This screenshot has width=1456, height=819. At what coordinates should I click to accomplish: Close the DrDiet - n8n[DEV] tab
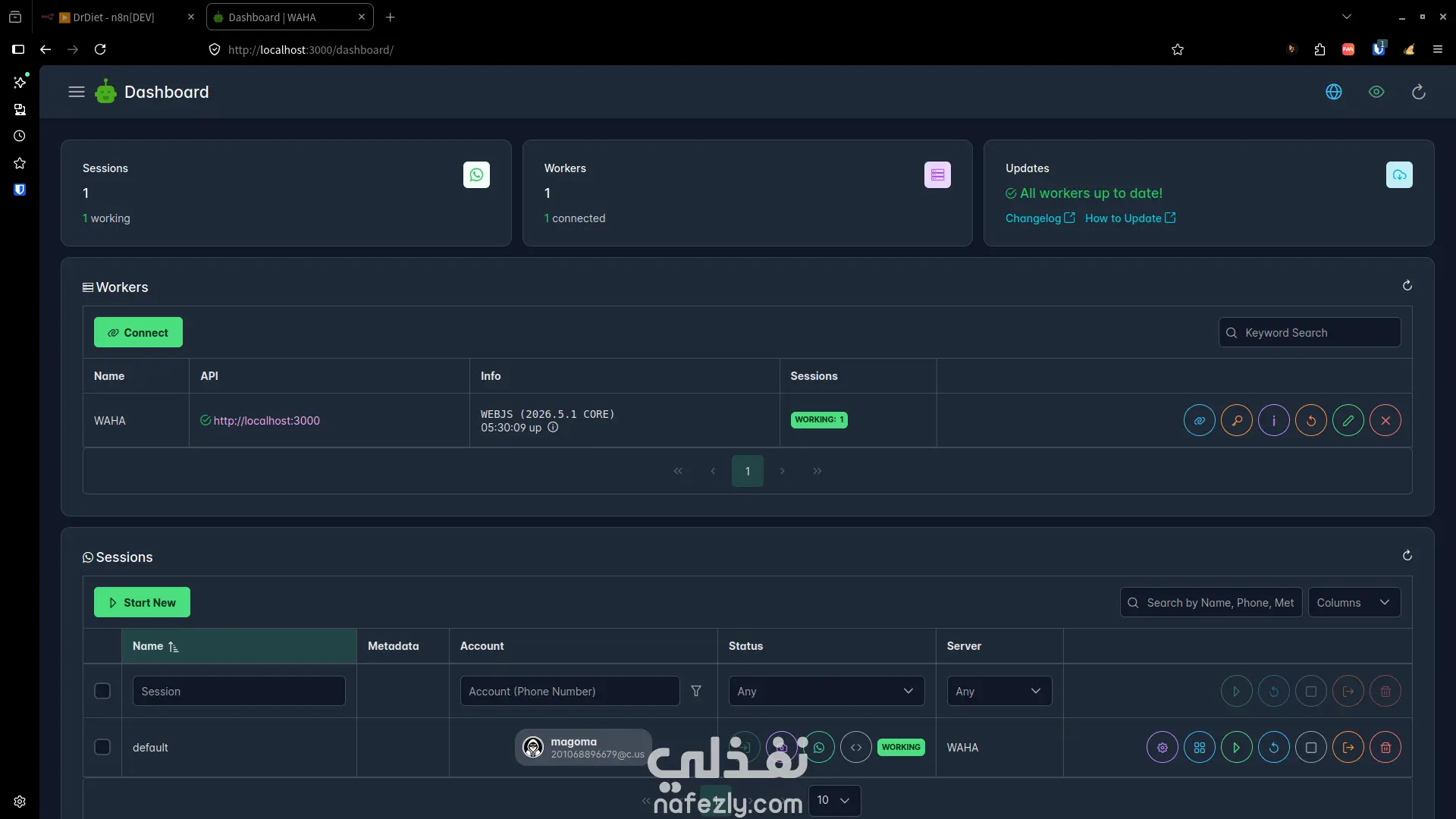[x=191, y=17]
